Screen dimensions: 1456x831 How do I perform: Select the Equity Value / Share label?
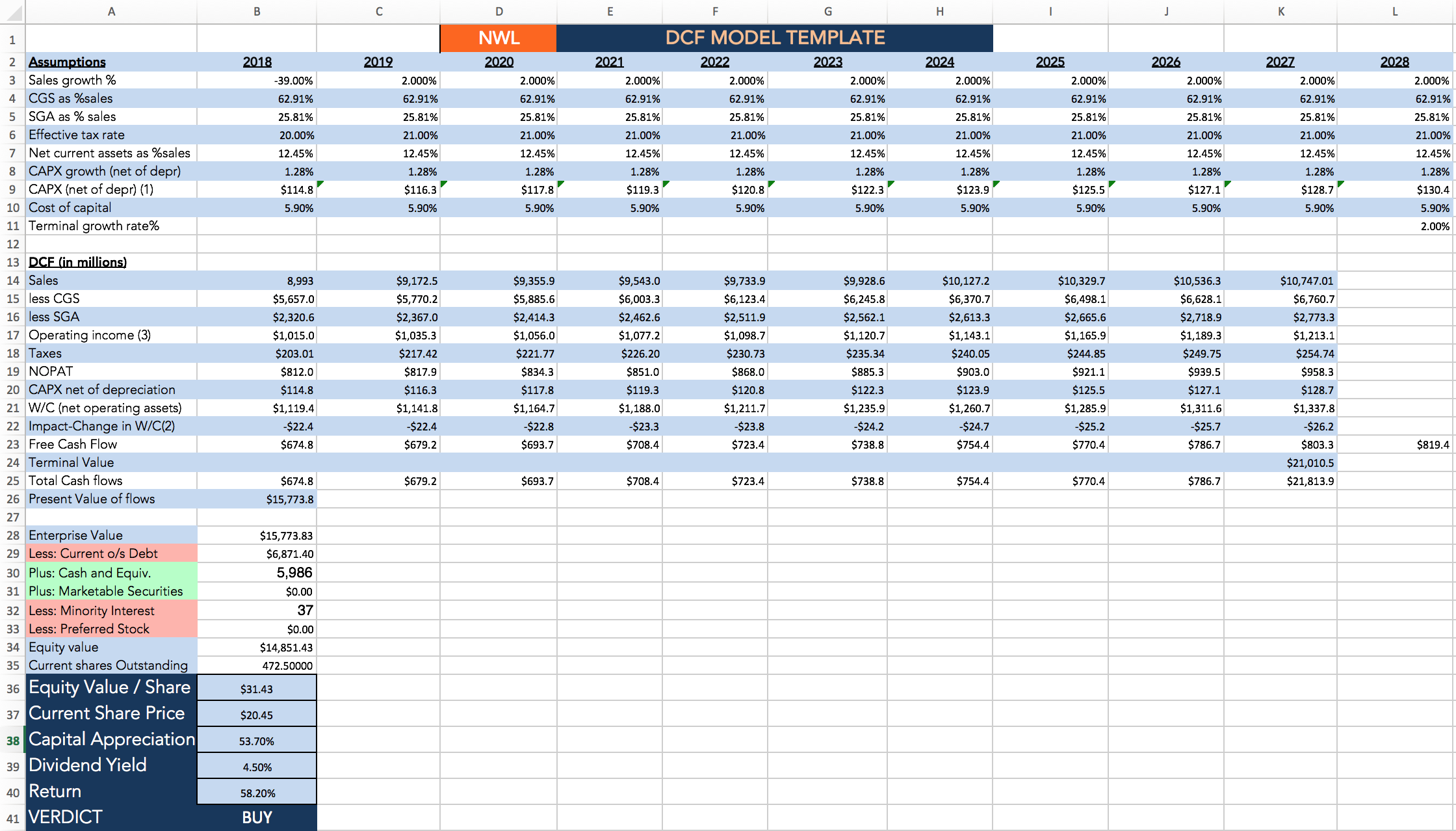[111, 687]
